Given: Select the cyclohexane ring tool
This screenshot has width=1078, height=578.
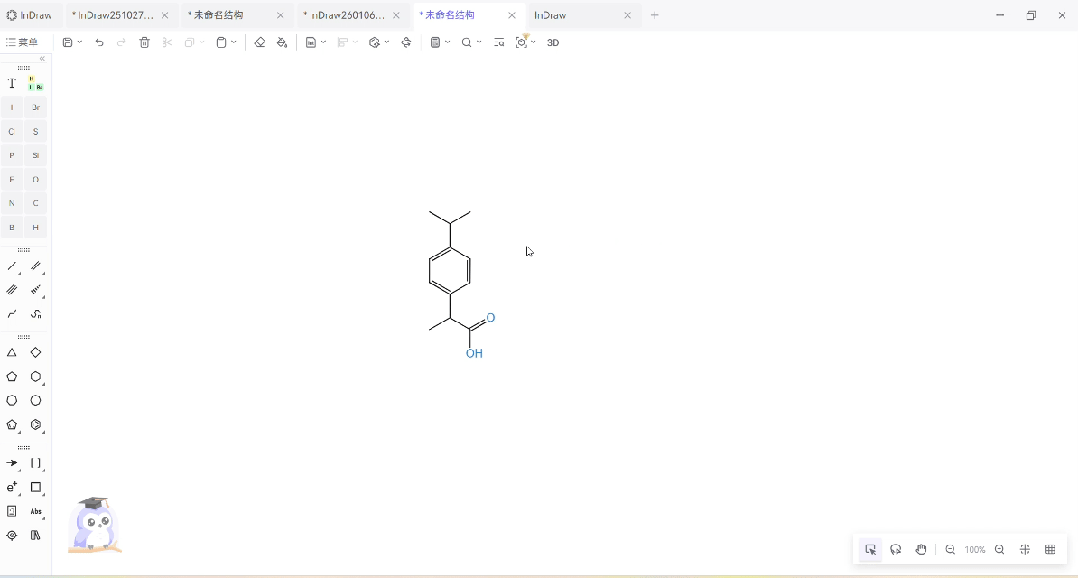Looking at the screenshot, I should point(36,377).
